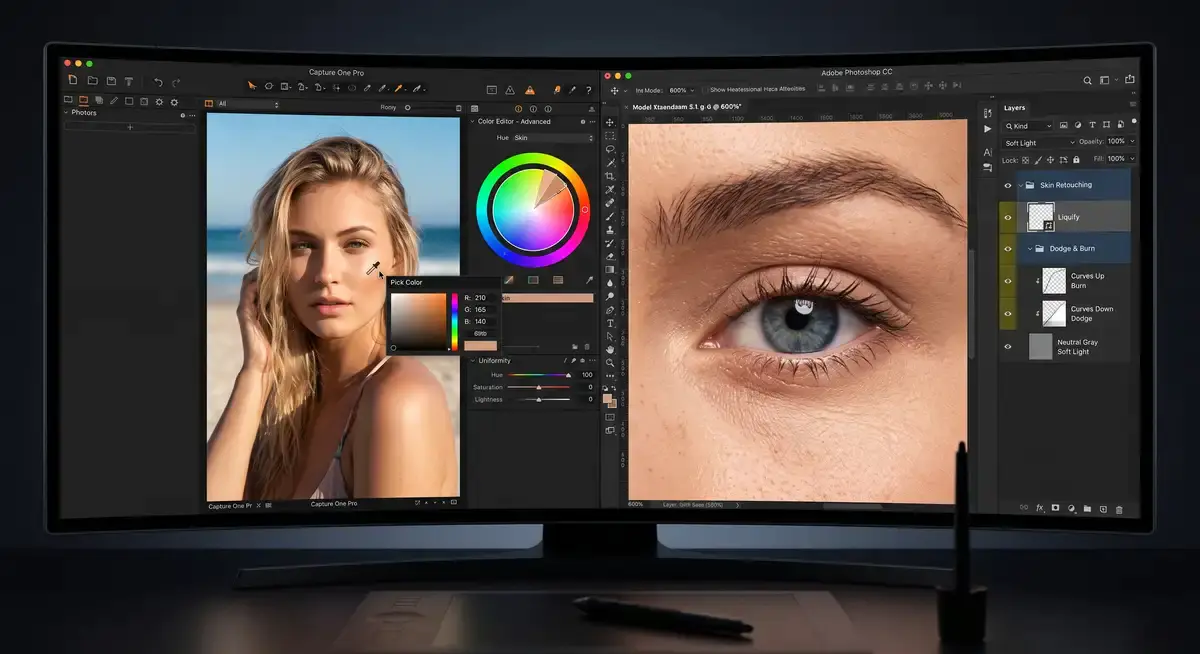1200x654 pixels.
Task: Click the layer fx styles icon
Action: (x=1040, y=507)
